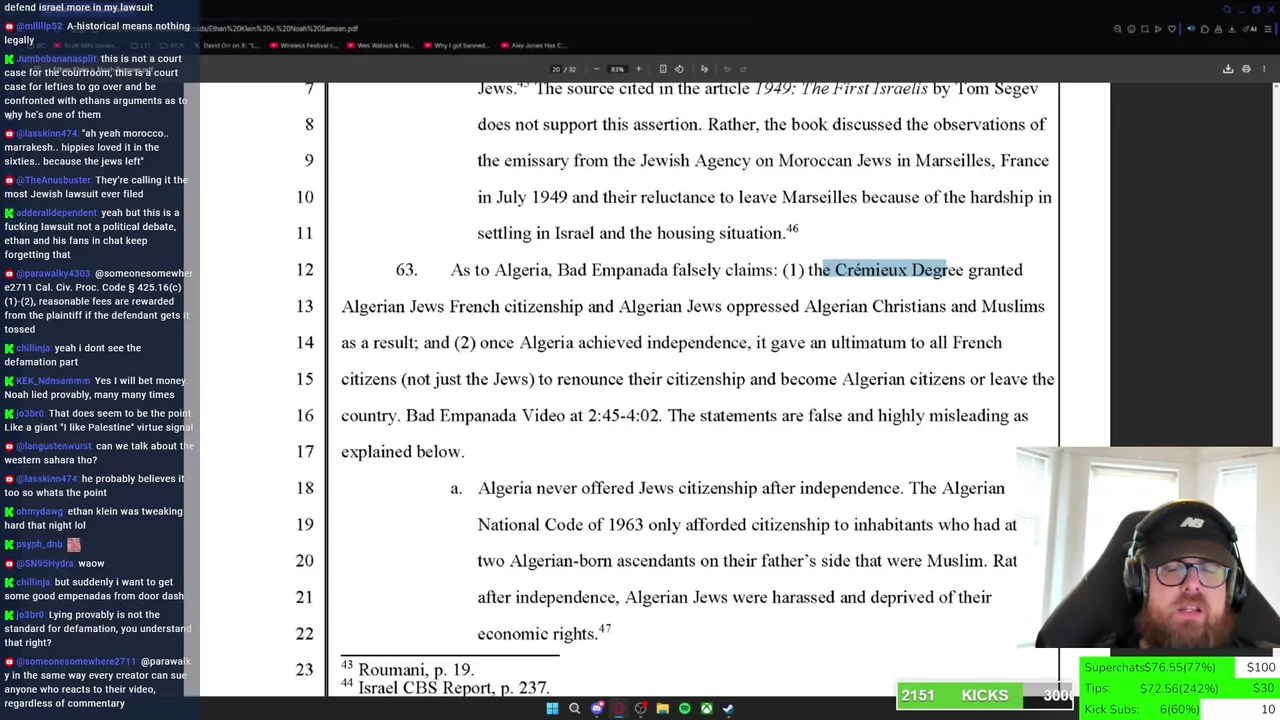Screen dimensions: 1280x720
Task: Click the book title '1949: The First Israelis'
Action: [839, 89]
